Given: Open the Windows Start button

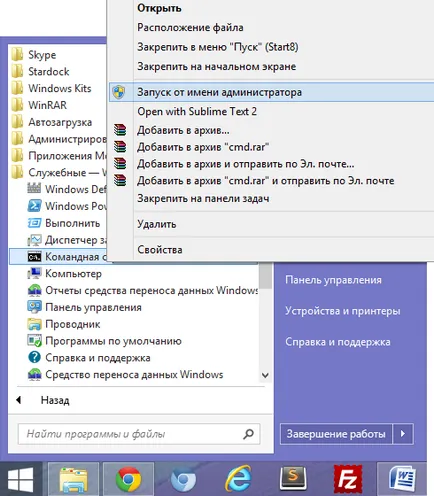Looking at the screenshot, I should (x=21, y=479).
